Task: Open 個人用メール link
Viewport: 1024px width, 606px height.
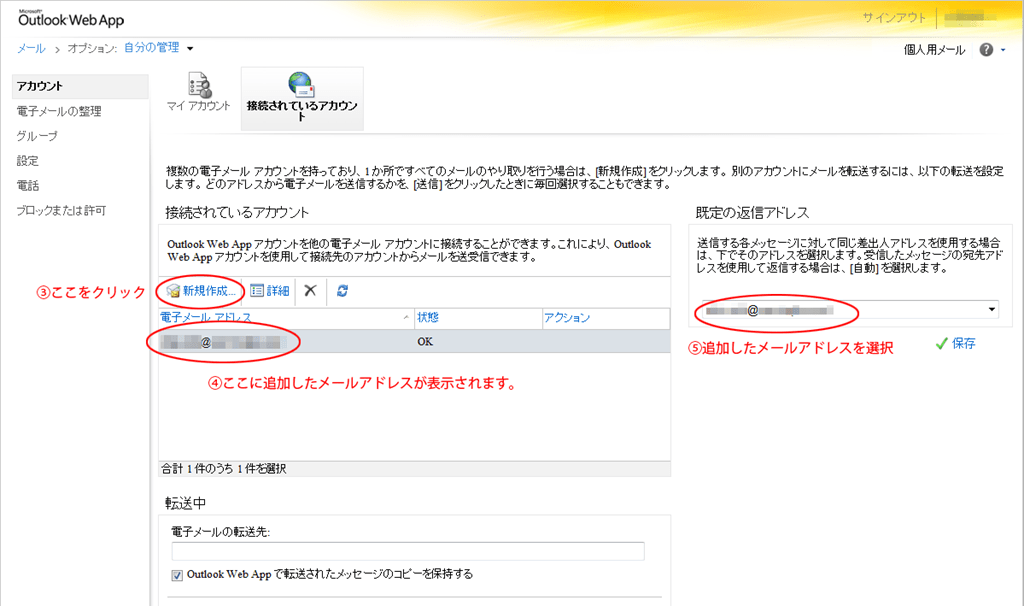Action: coord(934,50)
